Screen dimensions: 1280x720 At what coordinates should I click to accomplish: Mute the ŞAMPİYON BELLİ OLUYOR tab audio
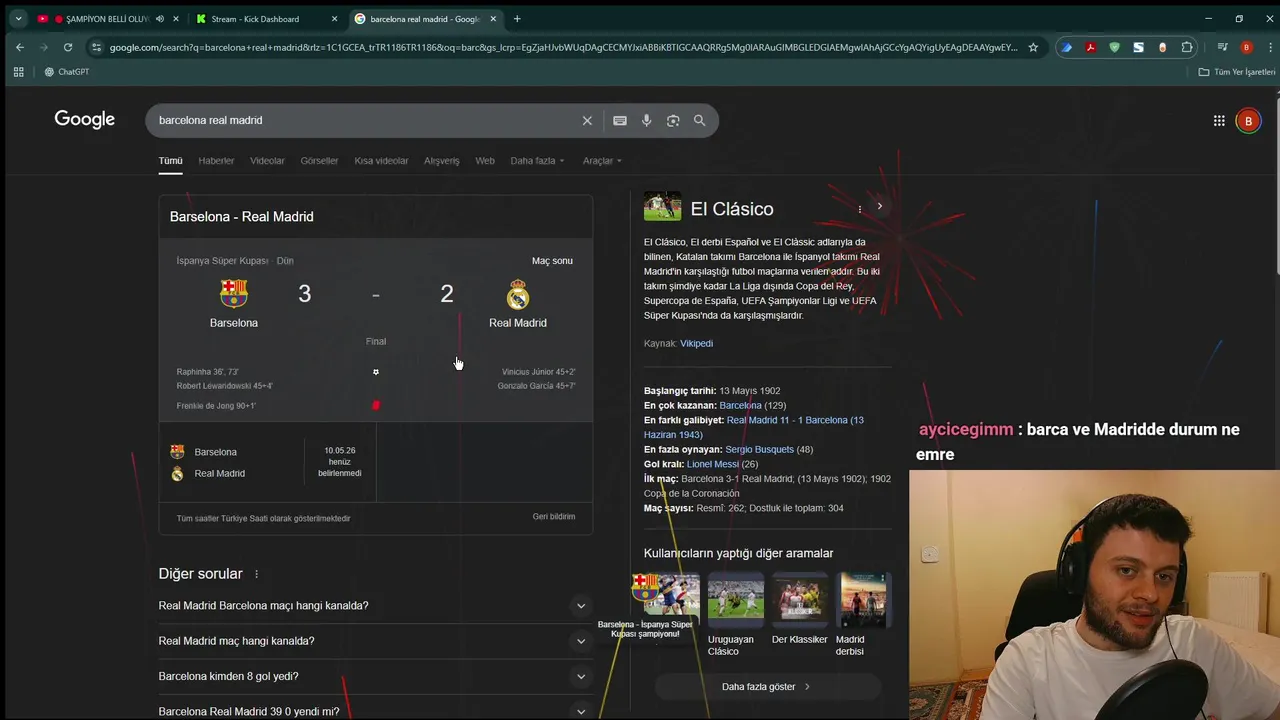point(160,19)
